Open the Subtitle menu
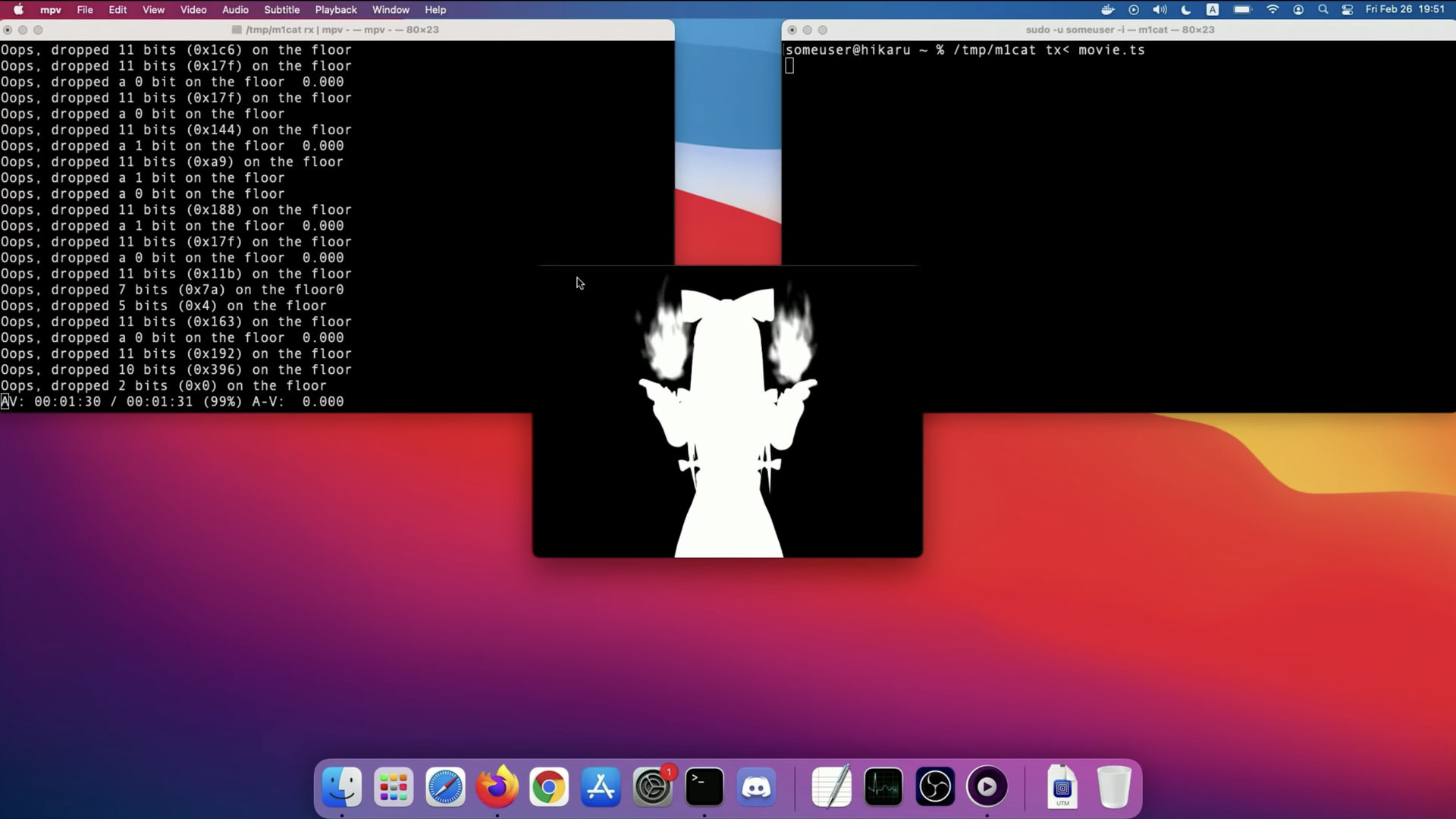This screenshot has height=819, width=1456. click(281, 10)
